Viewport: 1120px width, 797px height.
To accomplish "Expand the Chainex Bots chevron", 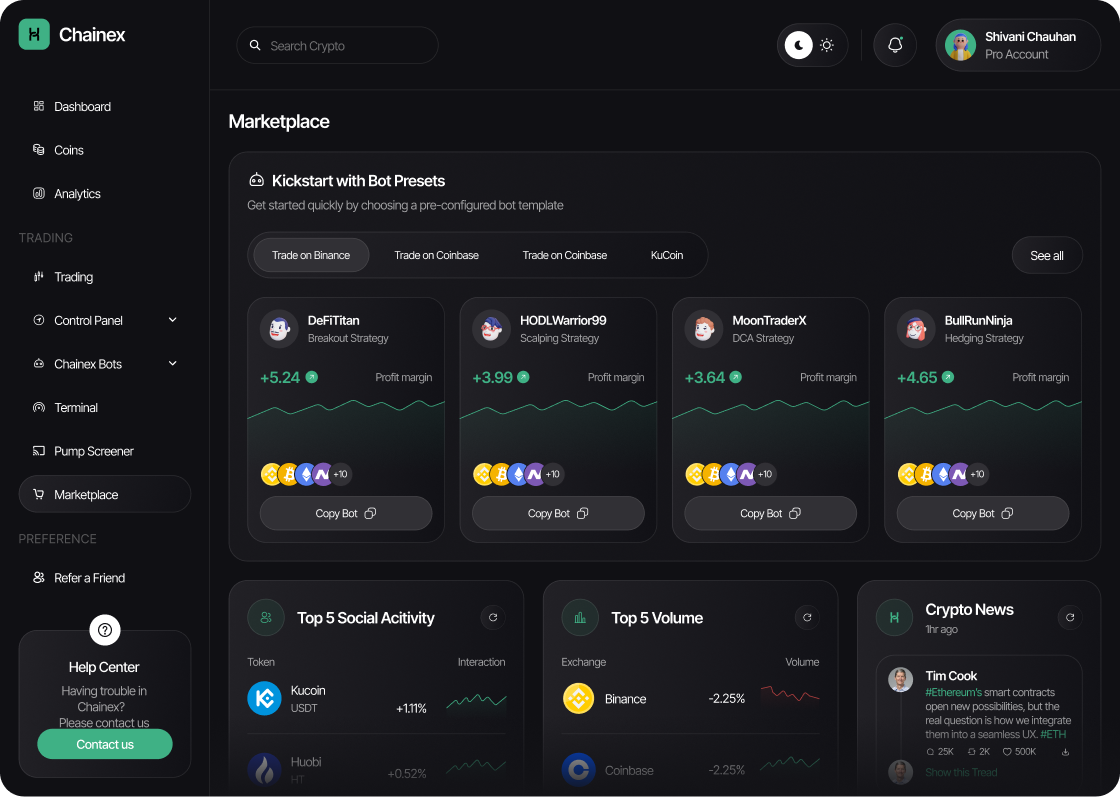I will (172, 364).
